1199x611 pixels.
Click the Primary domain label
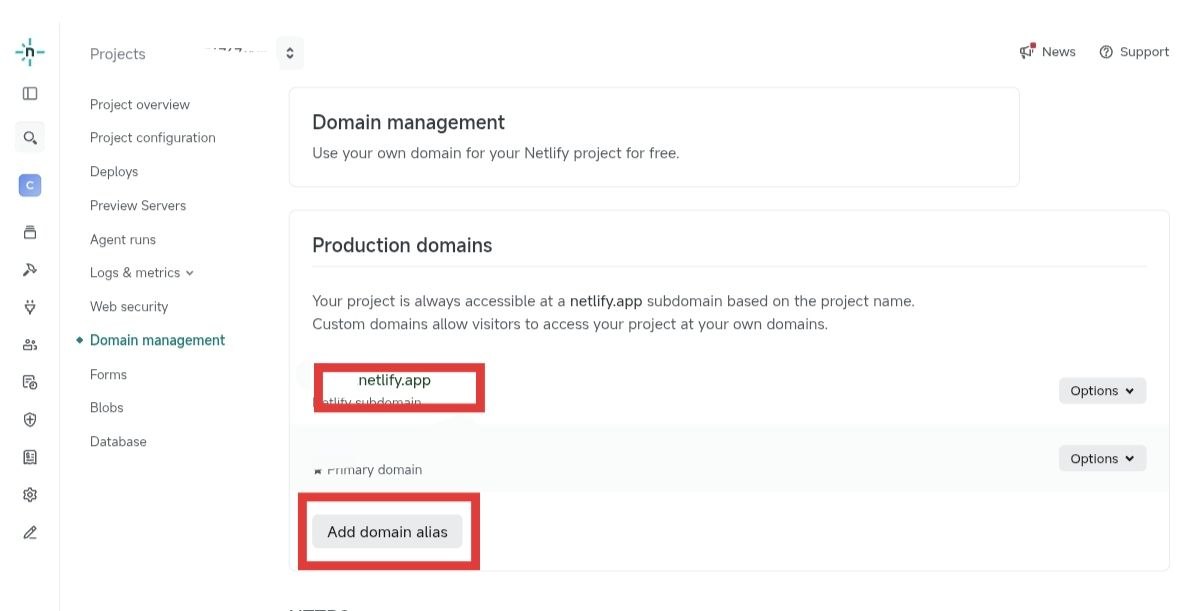[x=374, y=470]
